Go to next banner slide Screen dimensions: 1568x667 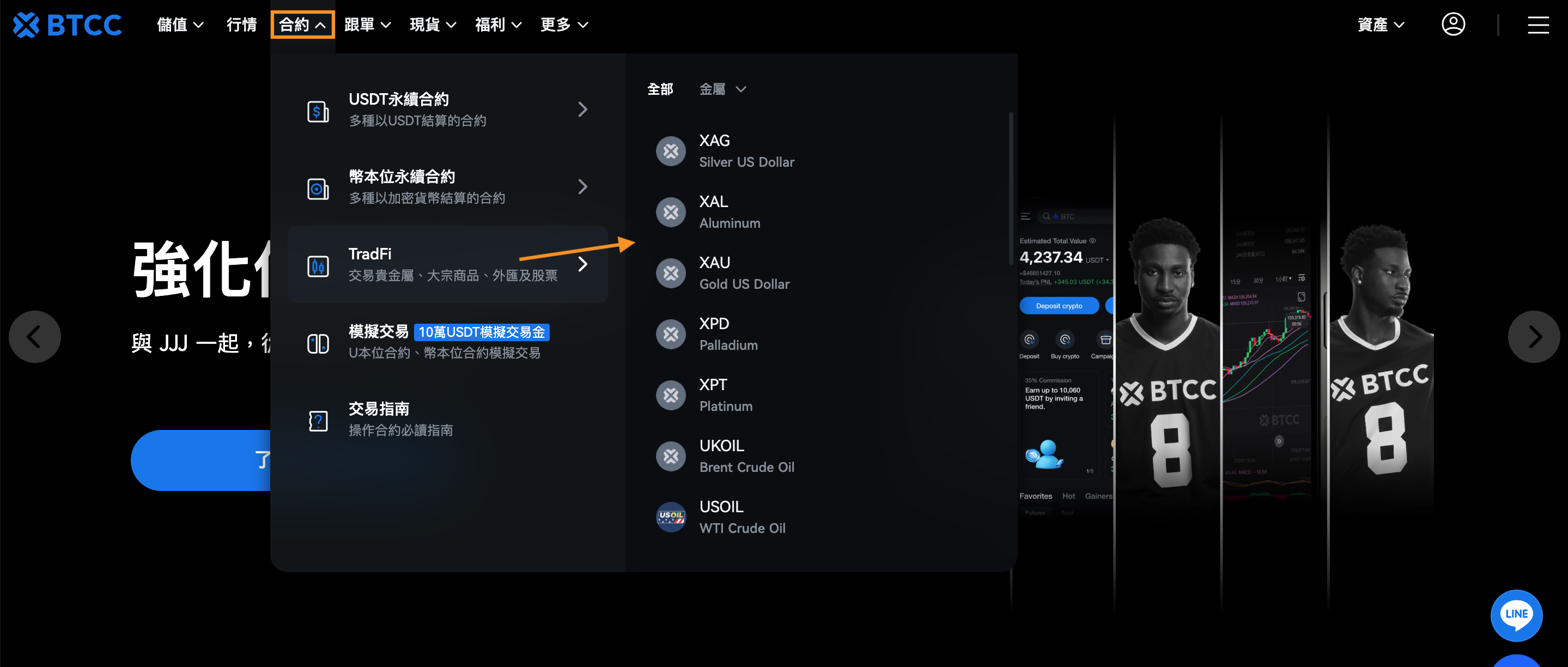pos(1533,337)
